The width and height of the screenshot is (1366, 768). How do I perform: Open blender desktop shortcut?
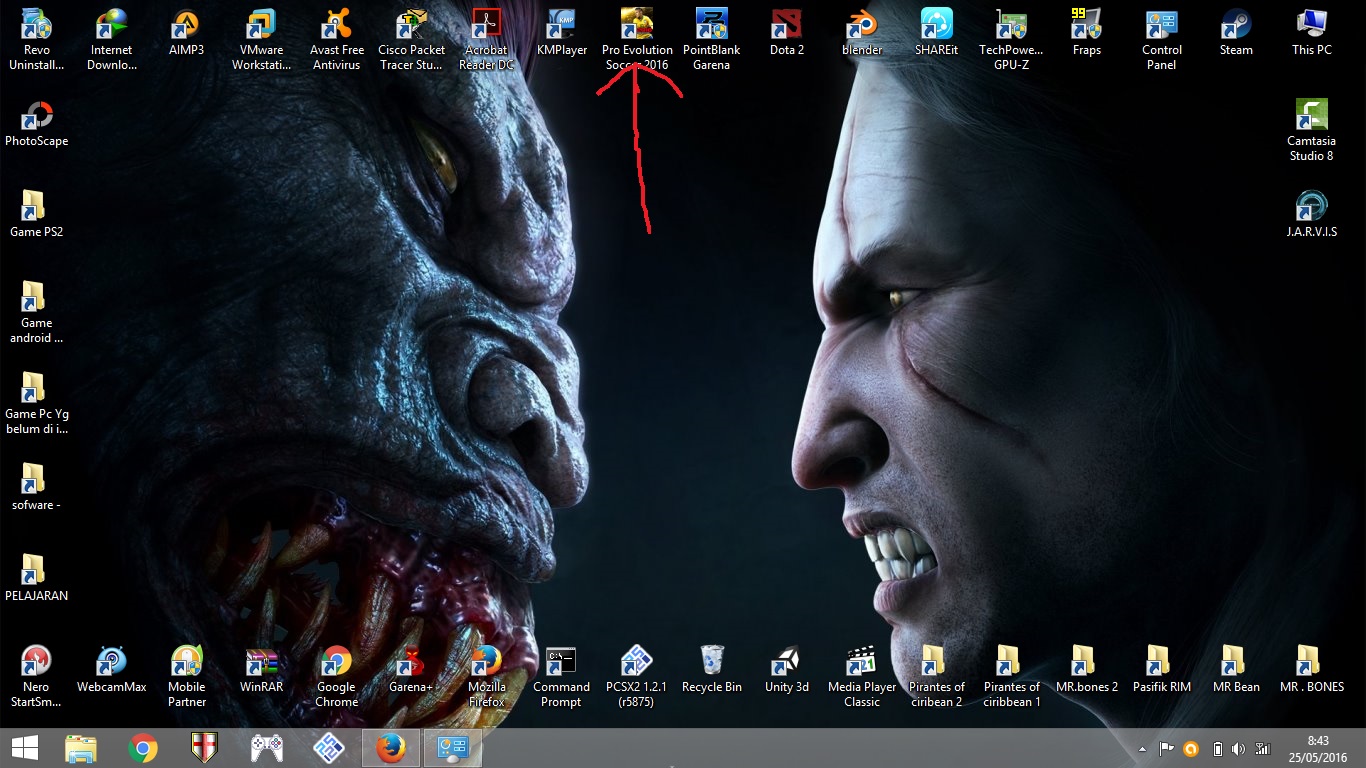point(862,33)
